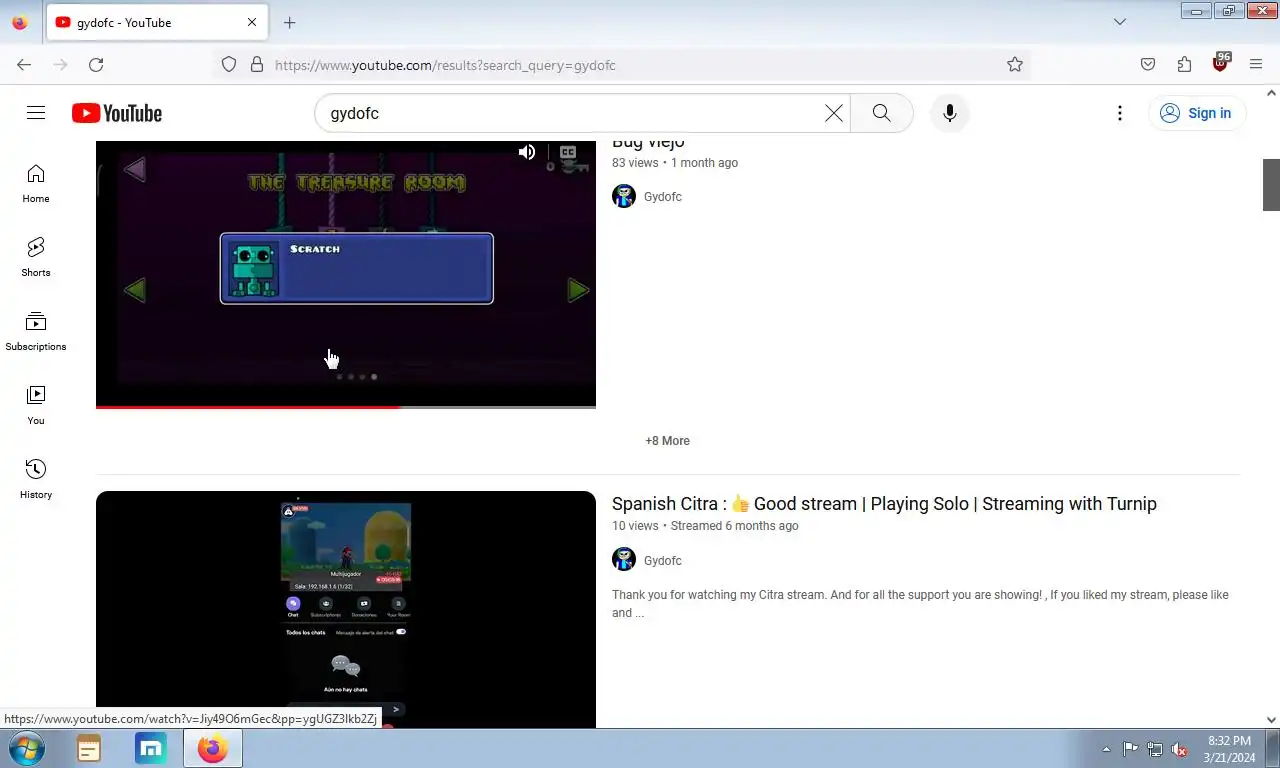Screen dimensions: 1280x768
Task: Go back in Firefox
Action: tap(24, 65)
